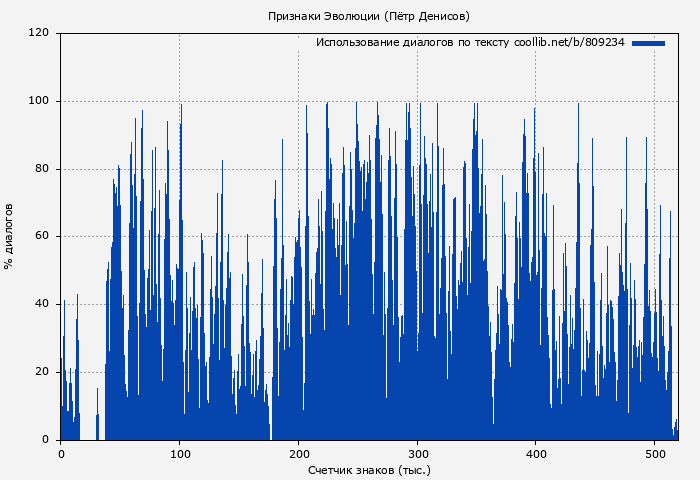Pick the 300 tick label on the X-axis

[x=417, y=453]
